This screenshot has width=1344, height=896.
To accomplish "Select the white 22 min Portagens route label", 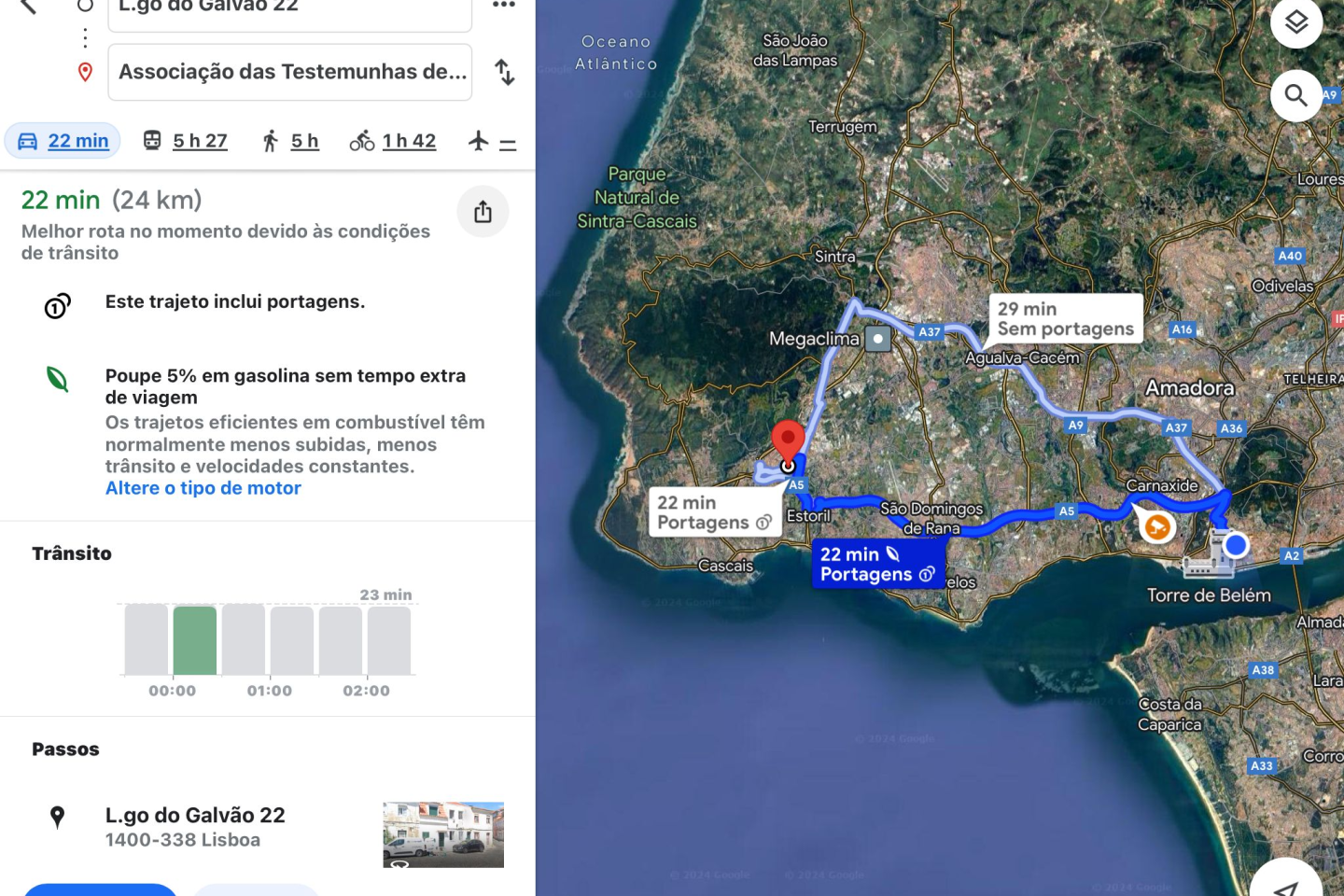I will pyautogui.click(x=716, y=512).
